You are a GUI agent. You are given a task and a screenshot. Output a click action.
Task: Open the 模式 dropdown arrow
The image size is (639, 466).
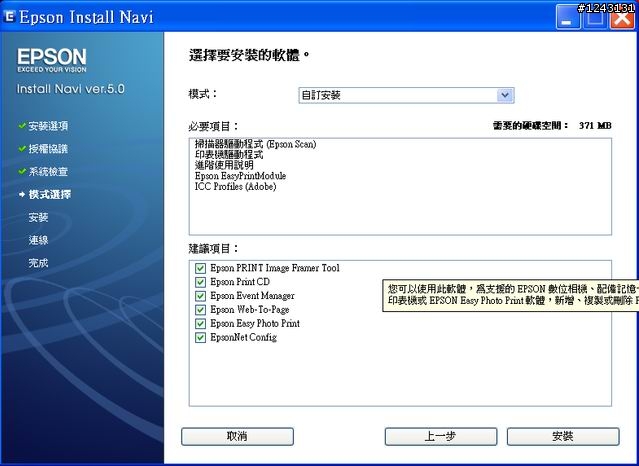pos(505,95)
